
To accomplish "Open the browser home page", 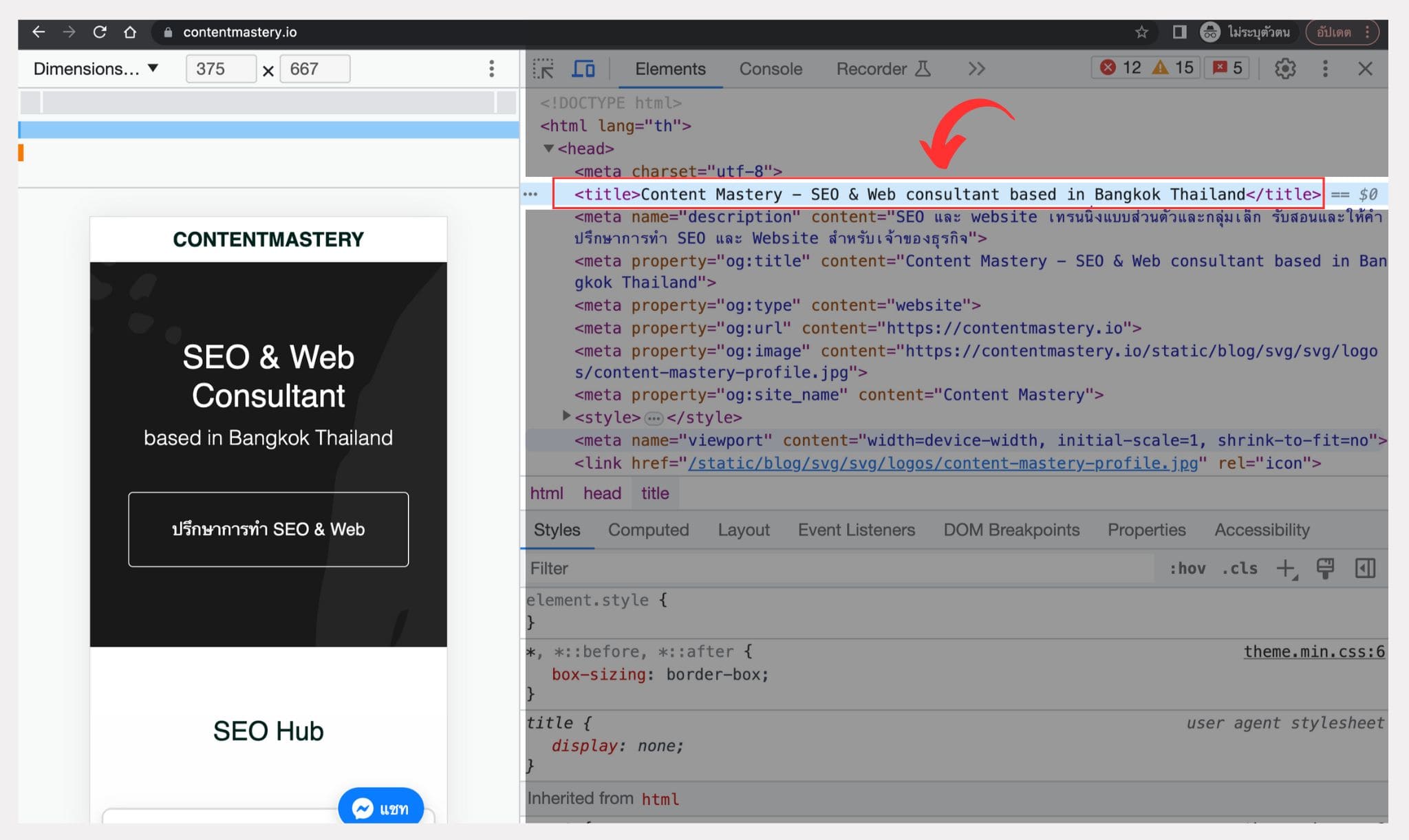I will 130,32.
